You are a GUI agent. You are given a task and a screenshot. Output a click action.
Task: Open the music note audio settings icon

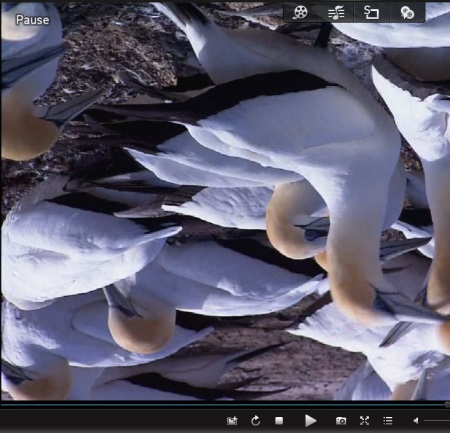point(336,13)
